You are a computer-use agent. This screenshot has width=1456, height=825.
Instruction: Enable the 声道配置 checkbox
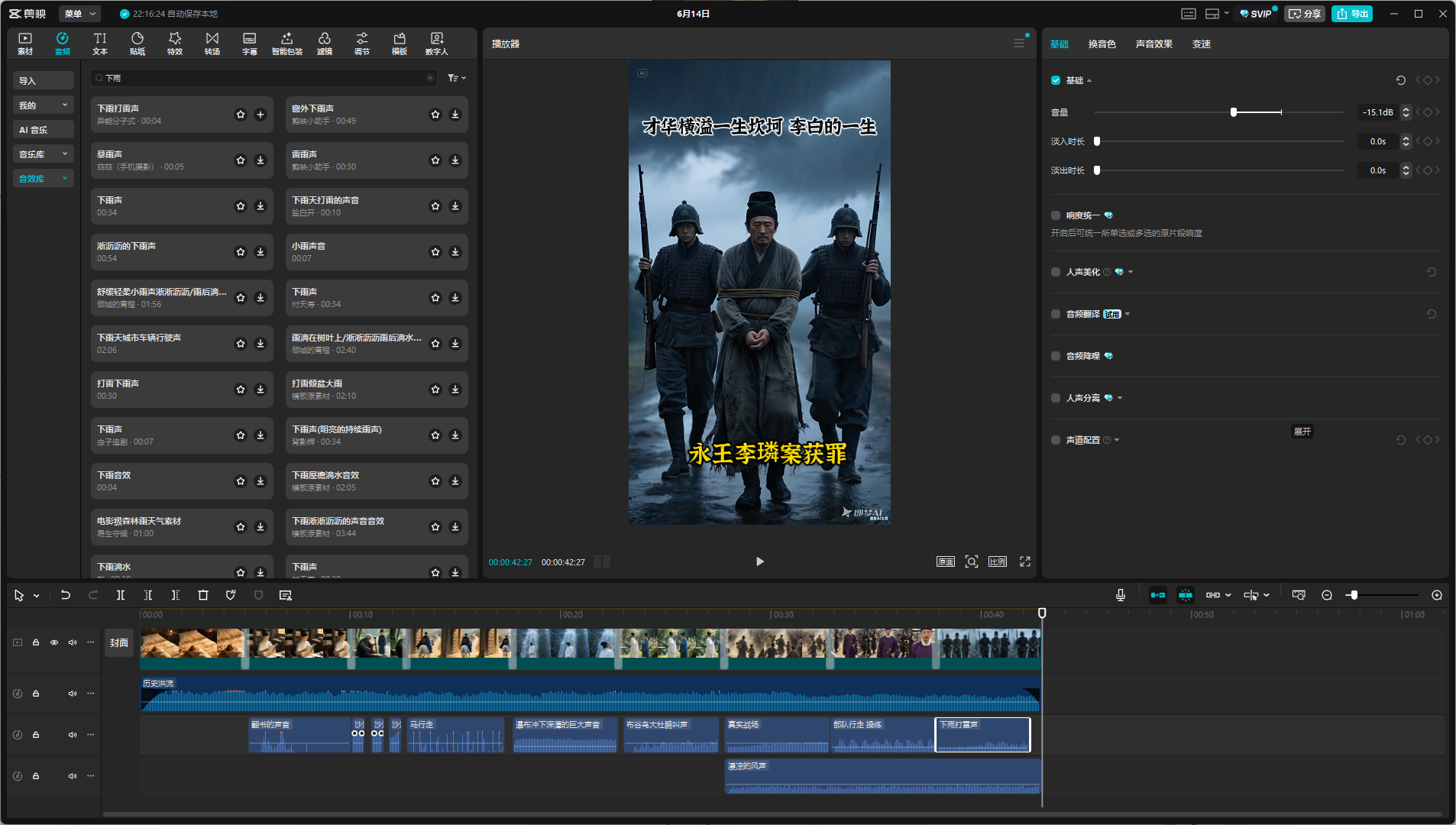1056,440
